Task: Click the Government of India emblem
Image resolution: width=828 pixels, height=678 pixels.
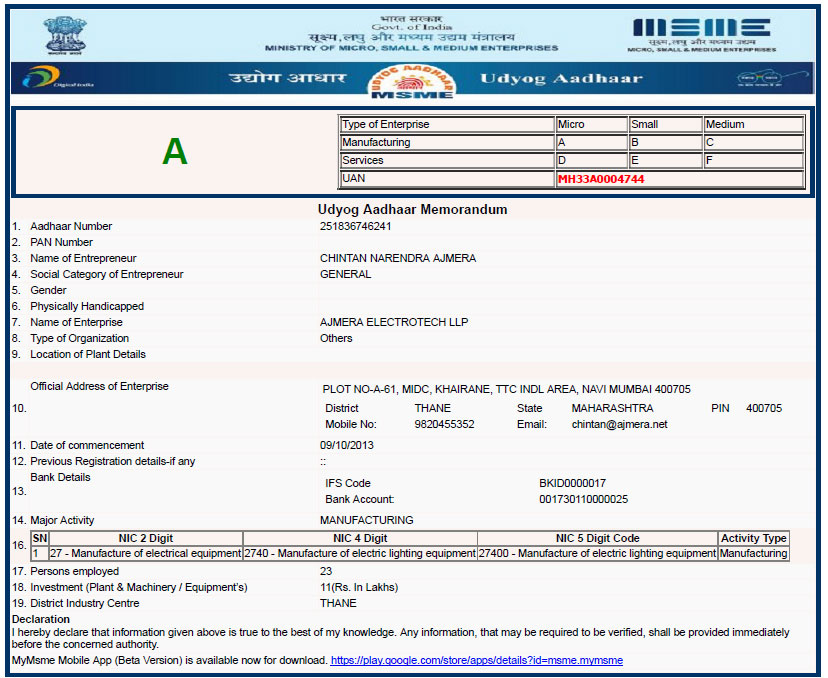Action: 65,35
